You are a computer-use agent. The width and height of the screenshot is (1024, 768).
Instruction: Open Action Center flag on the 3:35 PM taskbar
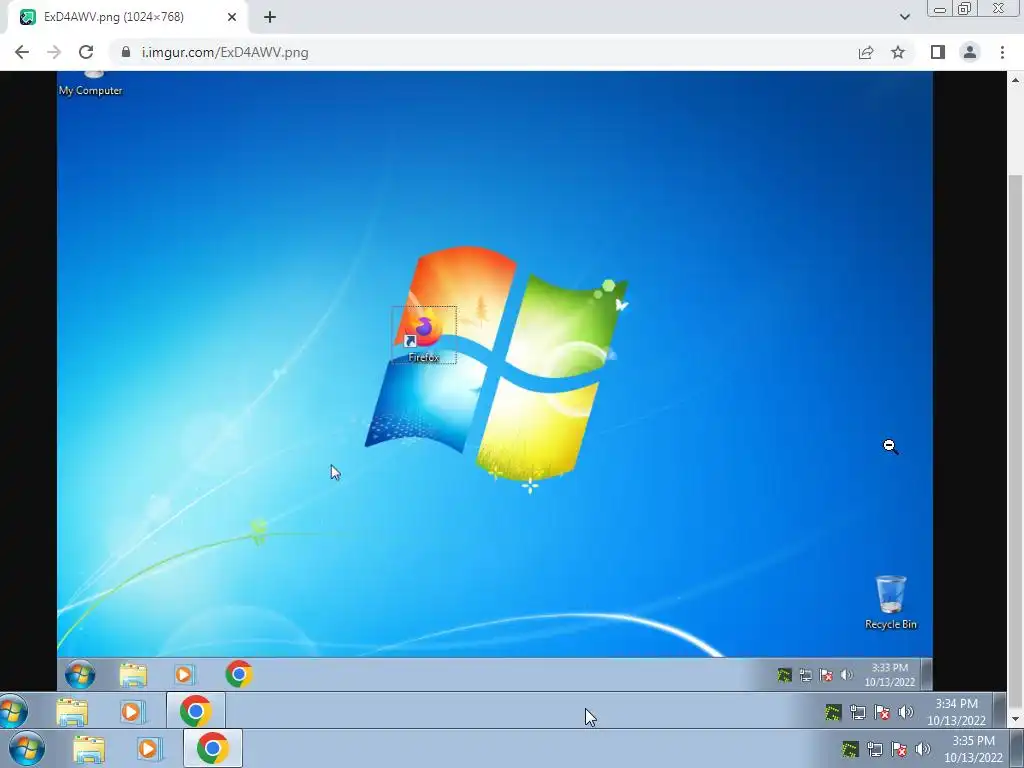click(899, 749)
